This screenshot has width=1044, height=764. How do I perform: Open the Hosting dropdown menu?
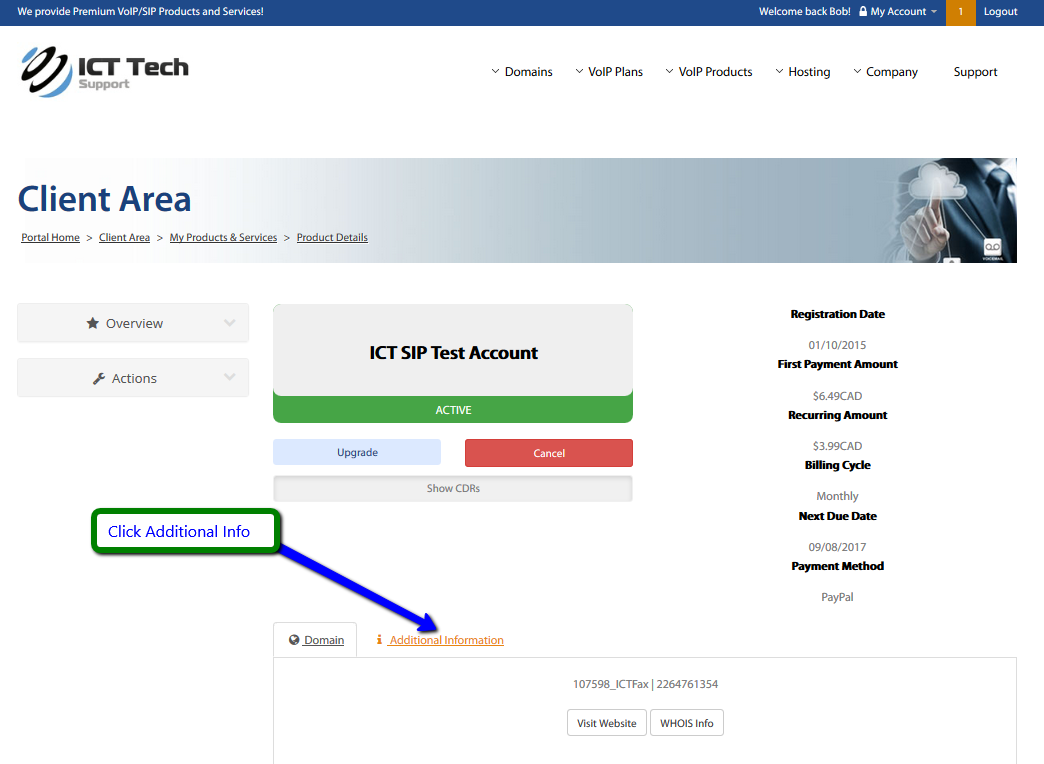[803, 72]
